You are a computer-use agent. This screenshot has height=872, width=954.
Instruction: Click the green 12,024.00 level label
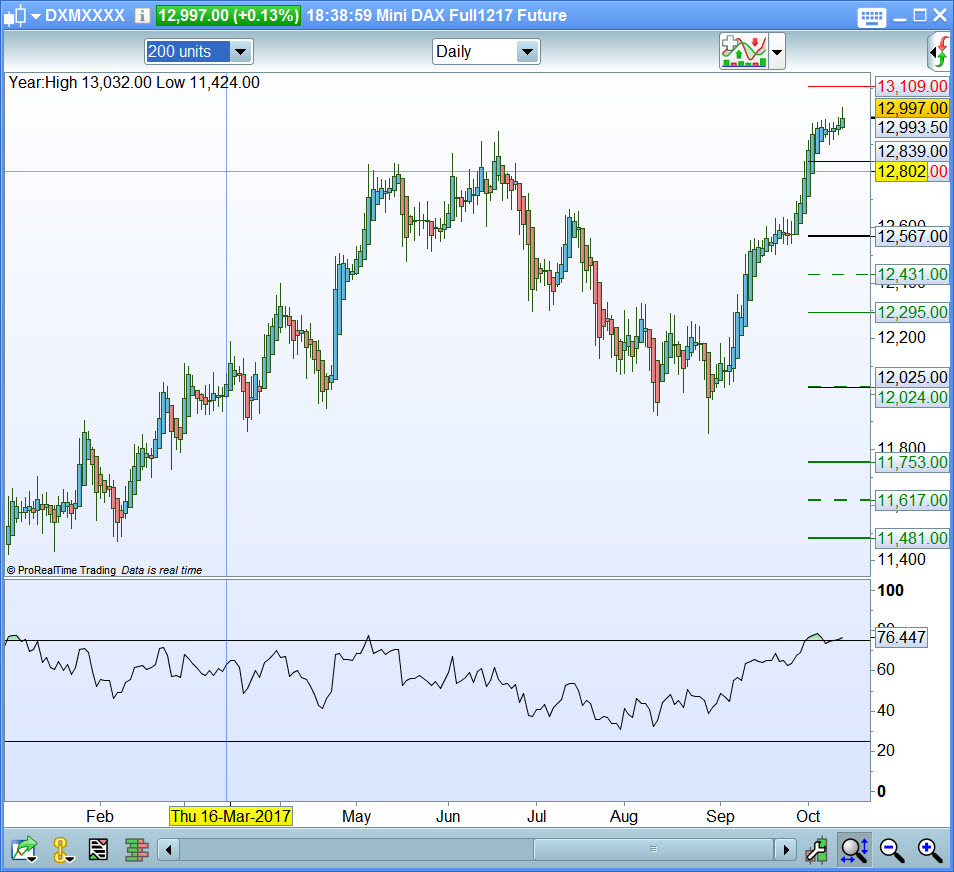[x=912, y=397]
